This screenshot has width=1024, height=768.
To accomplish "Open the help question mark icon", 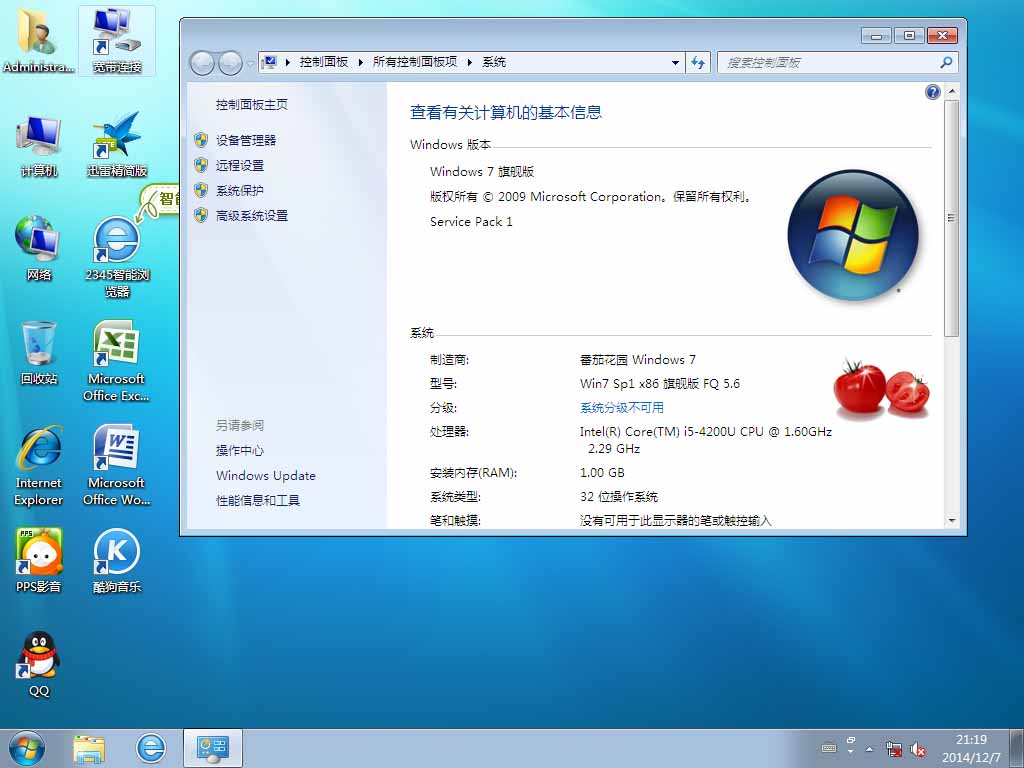I will click(933, 92).
